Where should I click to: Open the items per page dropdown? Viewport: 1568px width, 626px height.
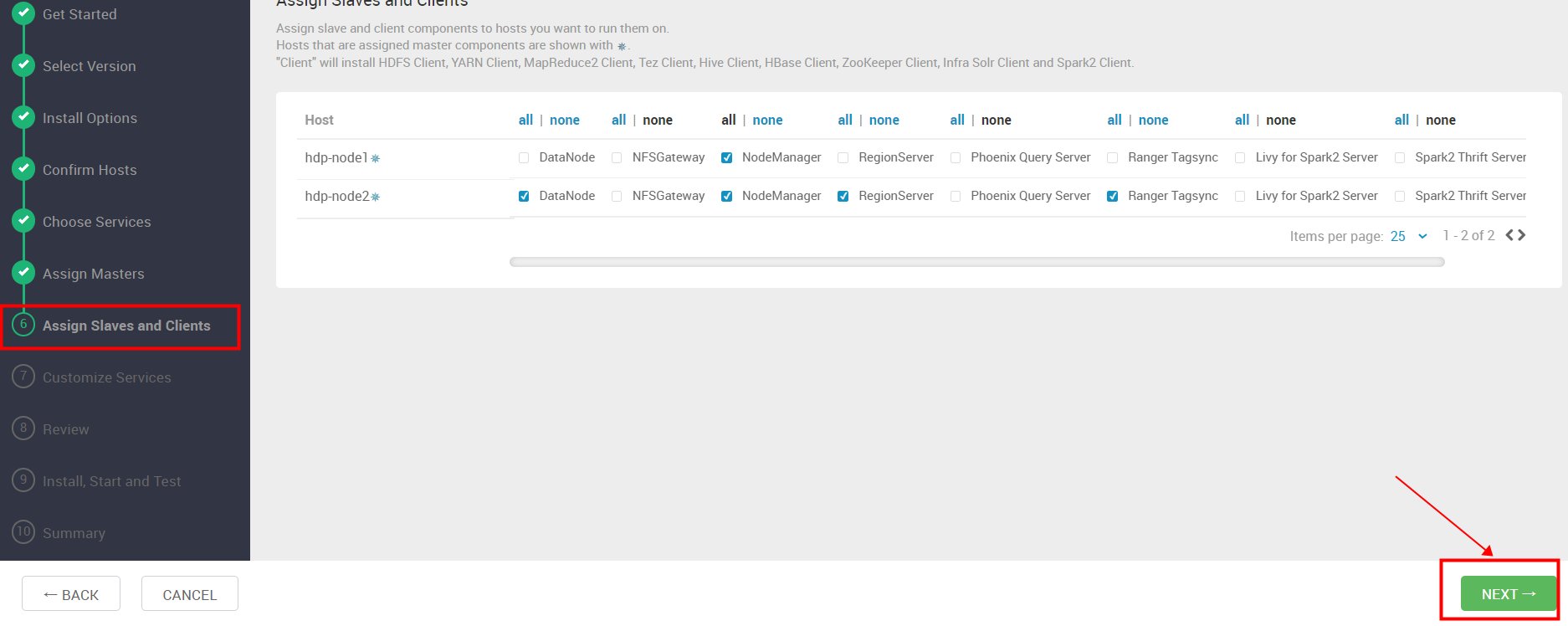[x=1409, y=236]
